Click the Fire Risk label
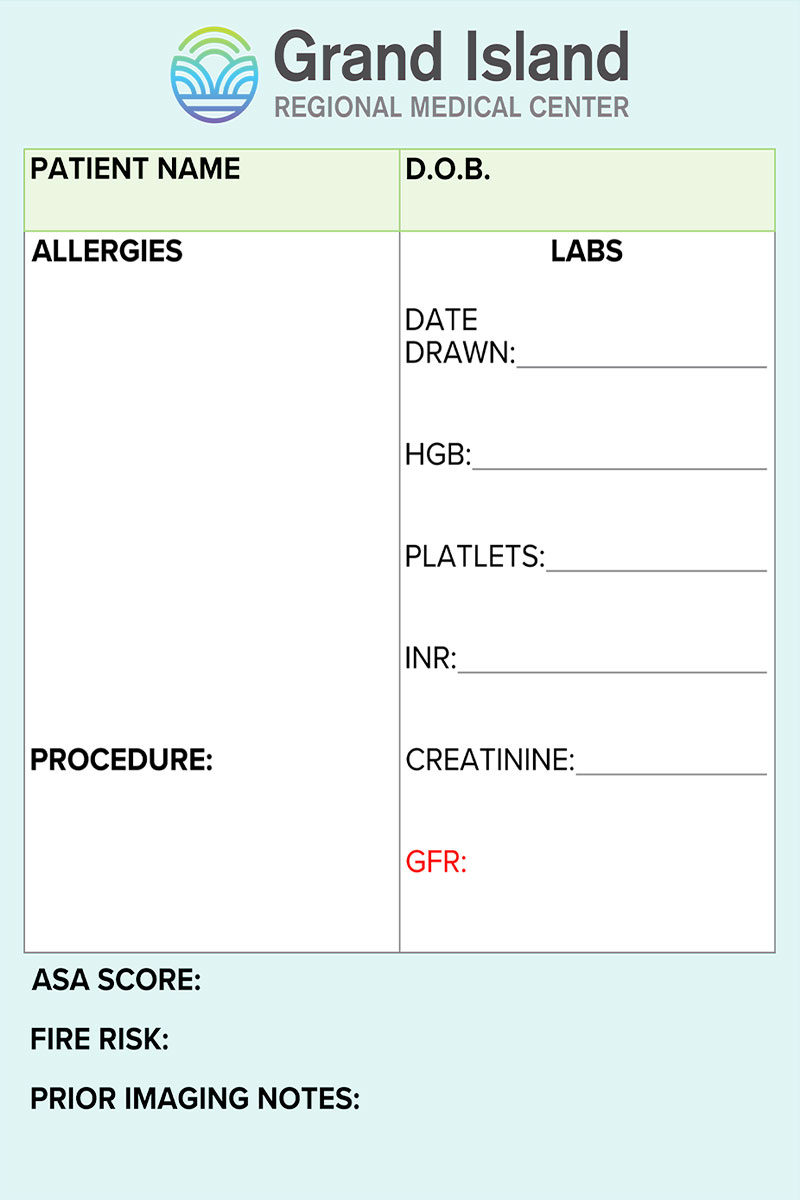The height and width of the screenshot is (1200, 800). click(x=100, y=1040)
